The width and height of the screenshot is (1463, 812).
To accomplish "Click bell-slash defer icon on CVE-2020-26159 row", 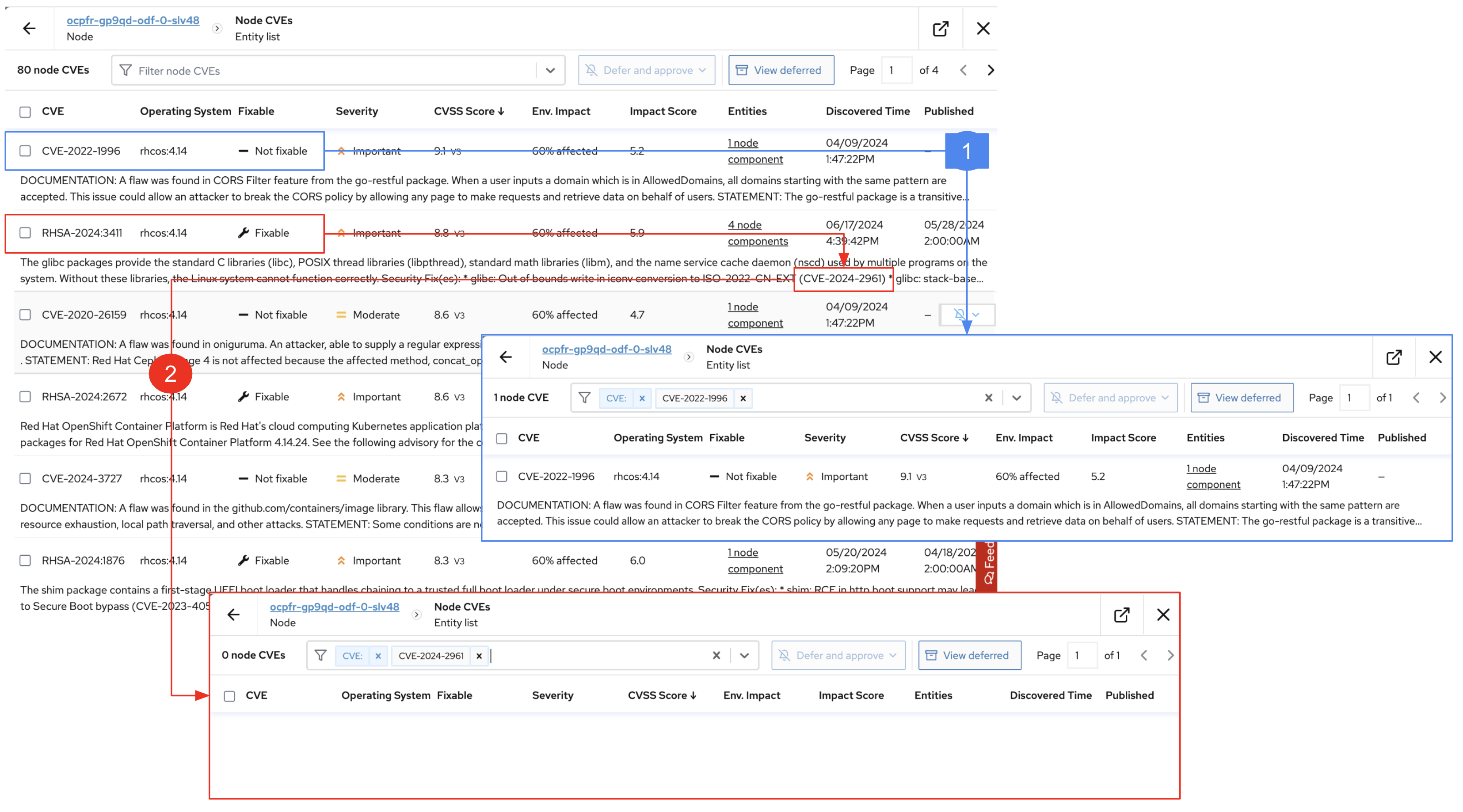I will point(959,315).
